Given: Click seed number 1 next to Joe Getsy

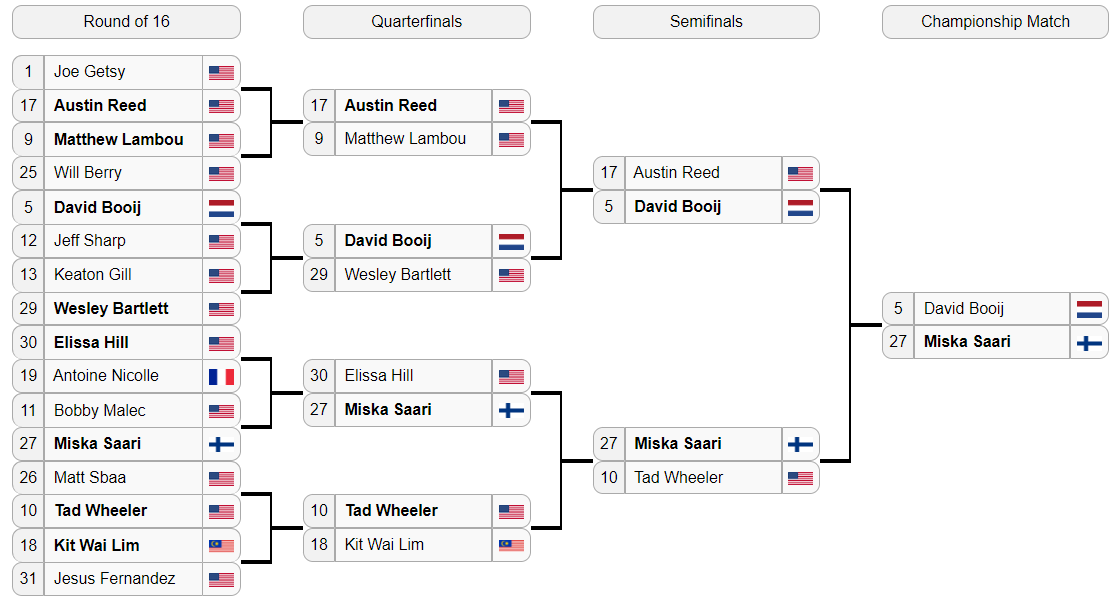Looking at the screenshot, I should pos(28,72).
